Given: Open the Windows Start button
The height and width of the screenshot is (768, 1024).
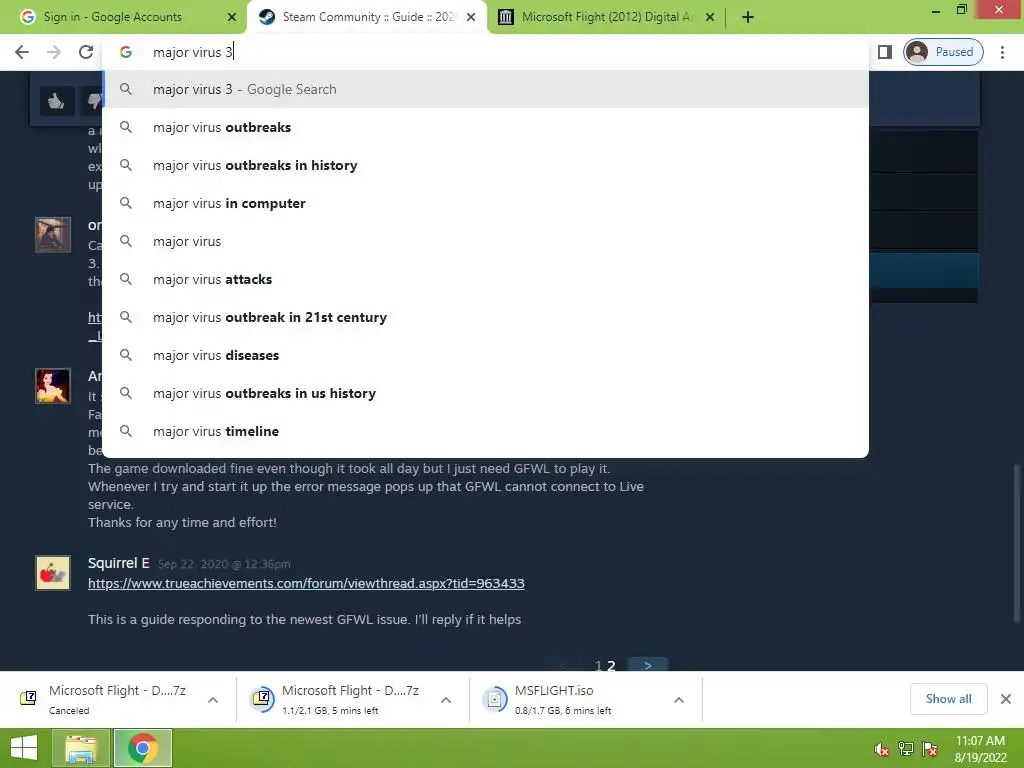Looking at the screenshot, I should 24,748.
